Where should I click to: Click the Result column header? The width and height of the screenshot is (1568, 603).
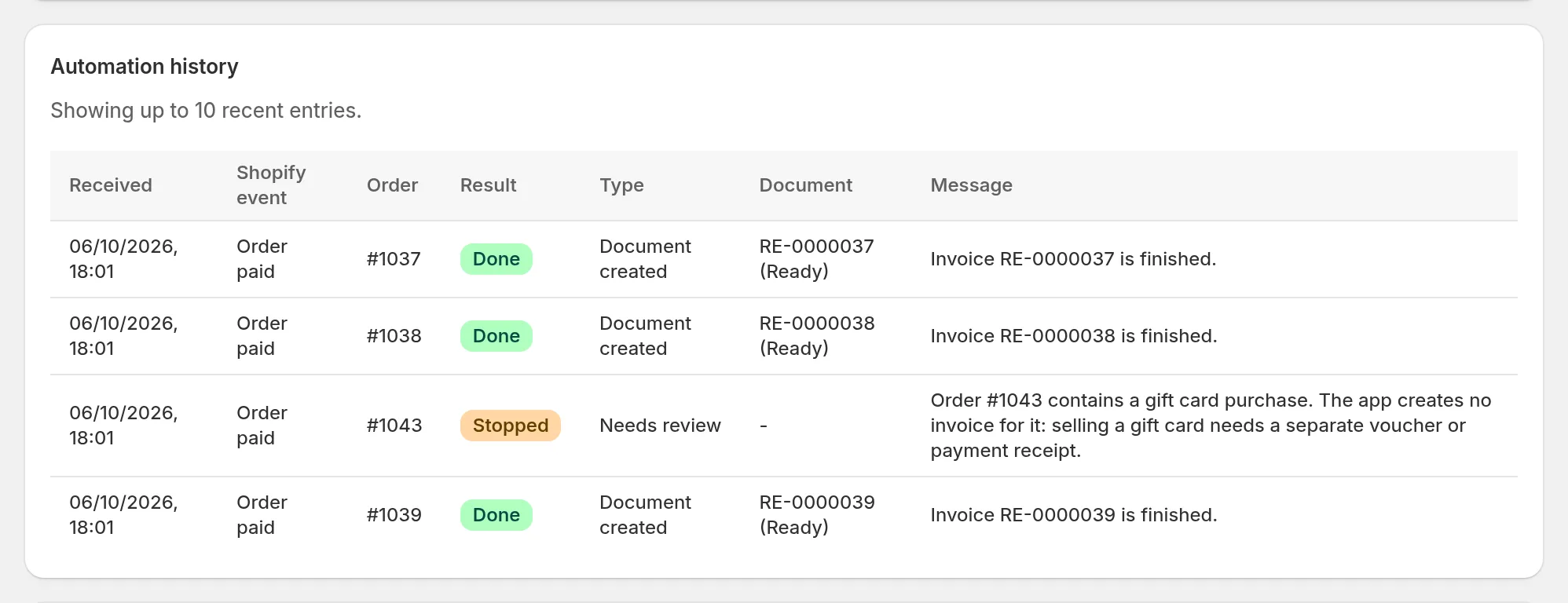(x=488, y=185)
